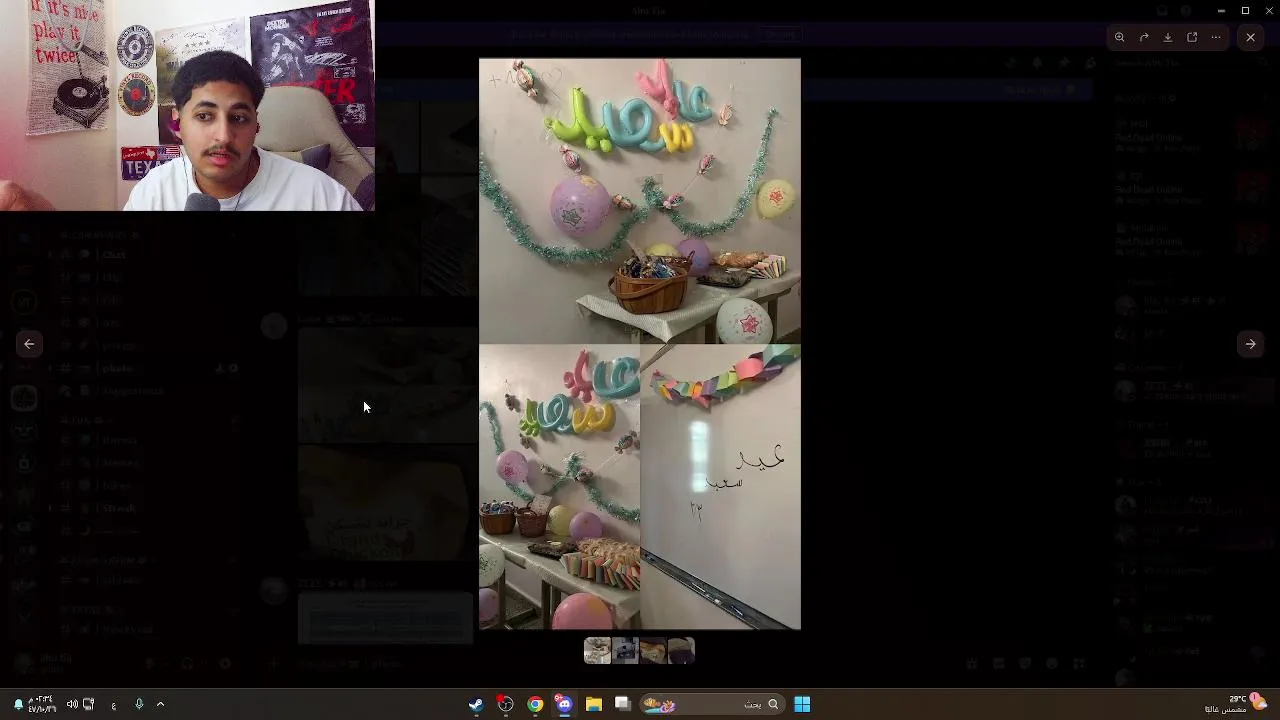Open the taskbar clock and date
The image size is (1280, 720).
(41, 704)
